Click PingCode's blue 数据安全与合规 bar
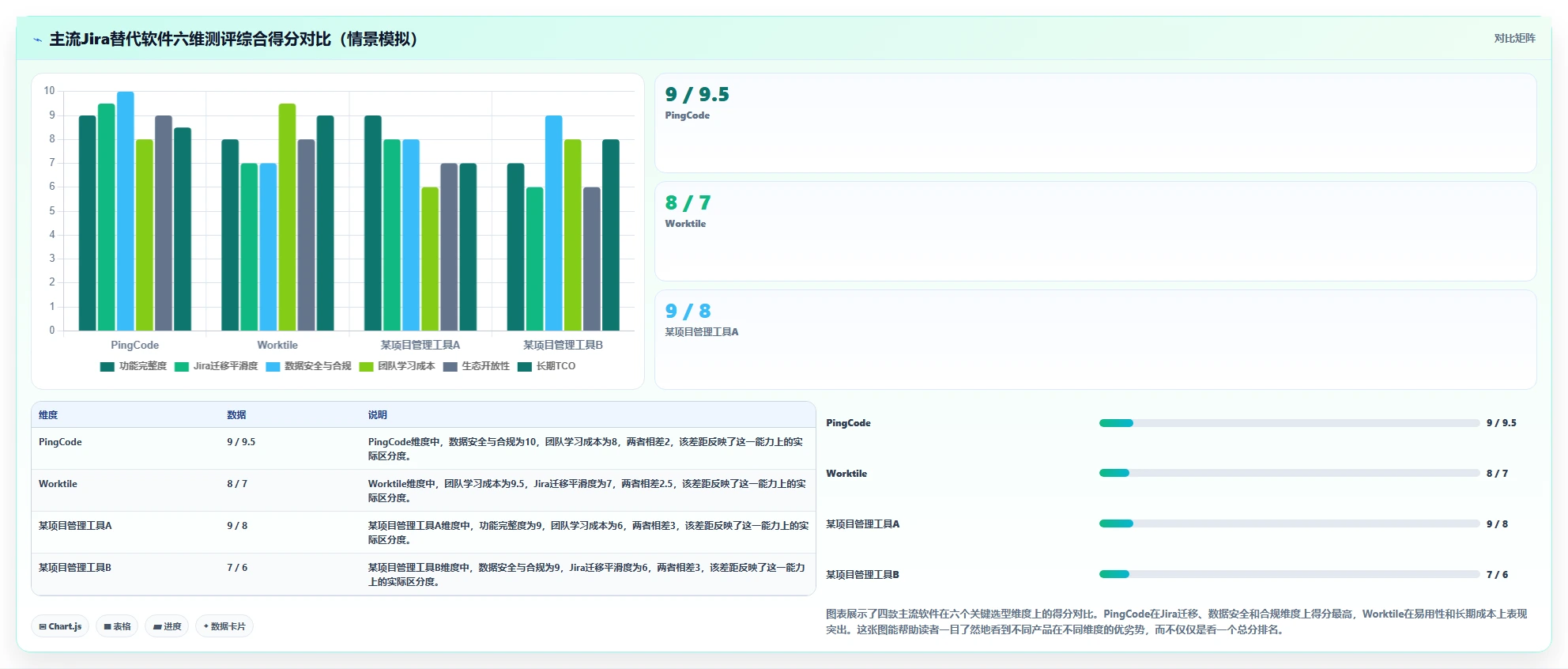This screenshot has width=1568, height=669. [x=126, y=211]
